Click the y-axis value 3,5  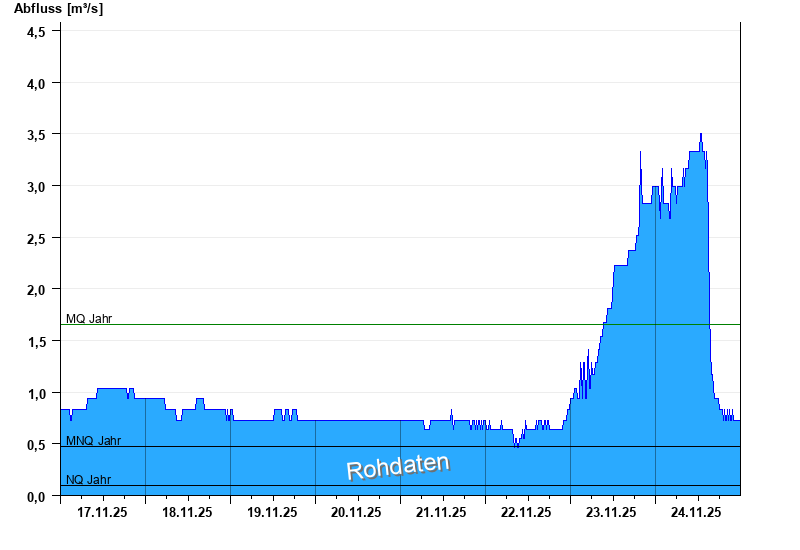(36, 135)
